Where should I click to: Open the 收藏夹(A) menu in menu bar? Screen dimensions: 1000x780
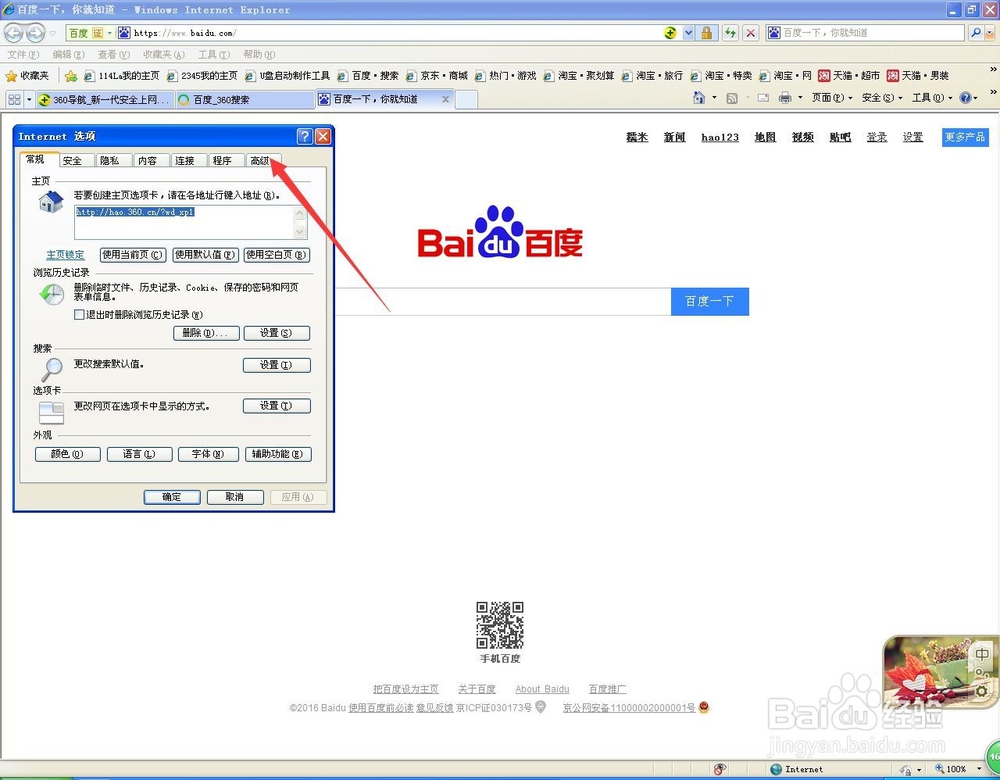click(x=163, y=54)
